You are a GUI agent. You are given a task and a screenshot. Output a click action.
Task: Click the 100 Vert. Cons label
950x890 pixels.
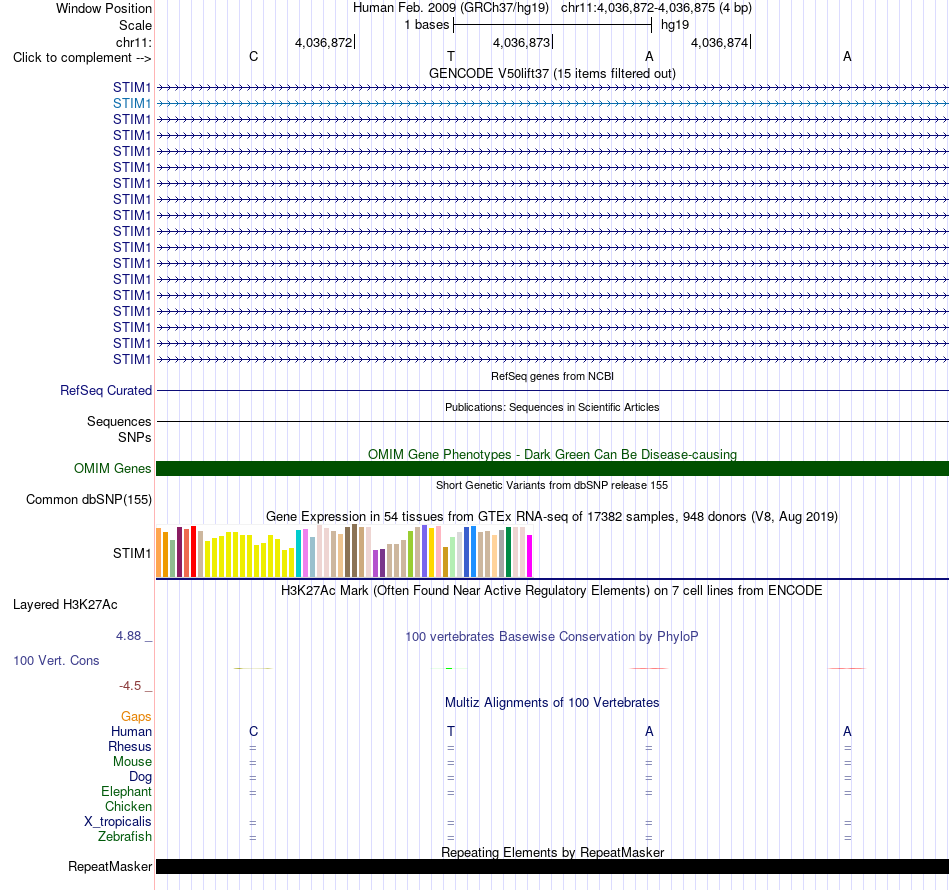[56, 660]
